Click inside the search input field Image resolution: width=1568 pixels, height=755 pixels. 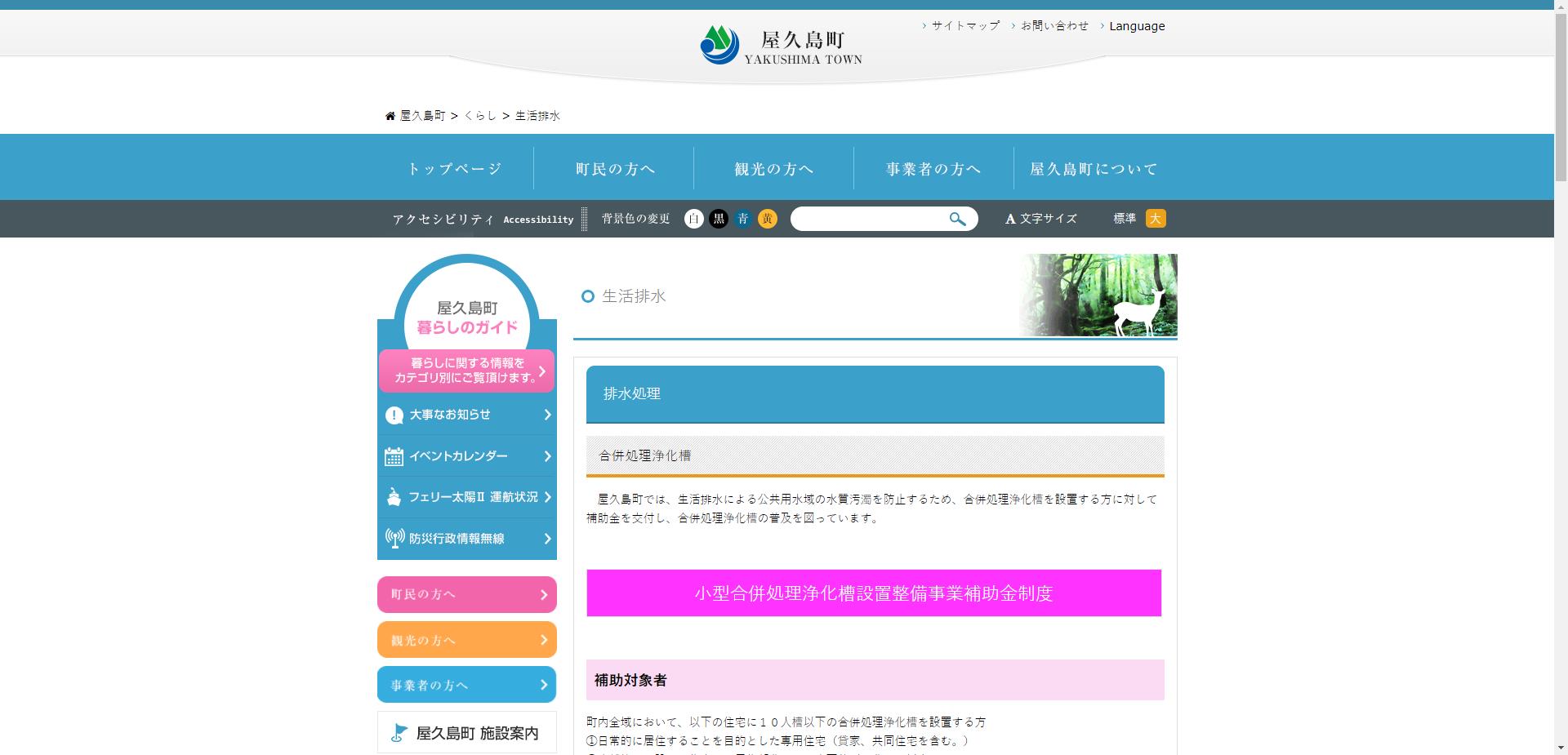tap(866, 219)
